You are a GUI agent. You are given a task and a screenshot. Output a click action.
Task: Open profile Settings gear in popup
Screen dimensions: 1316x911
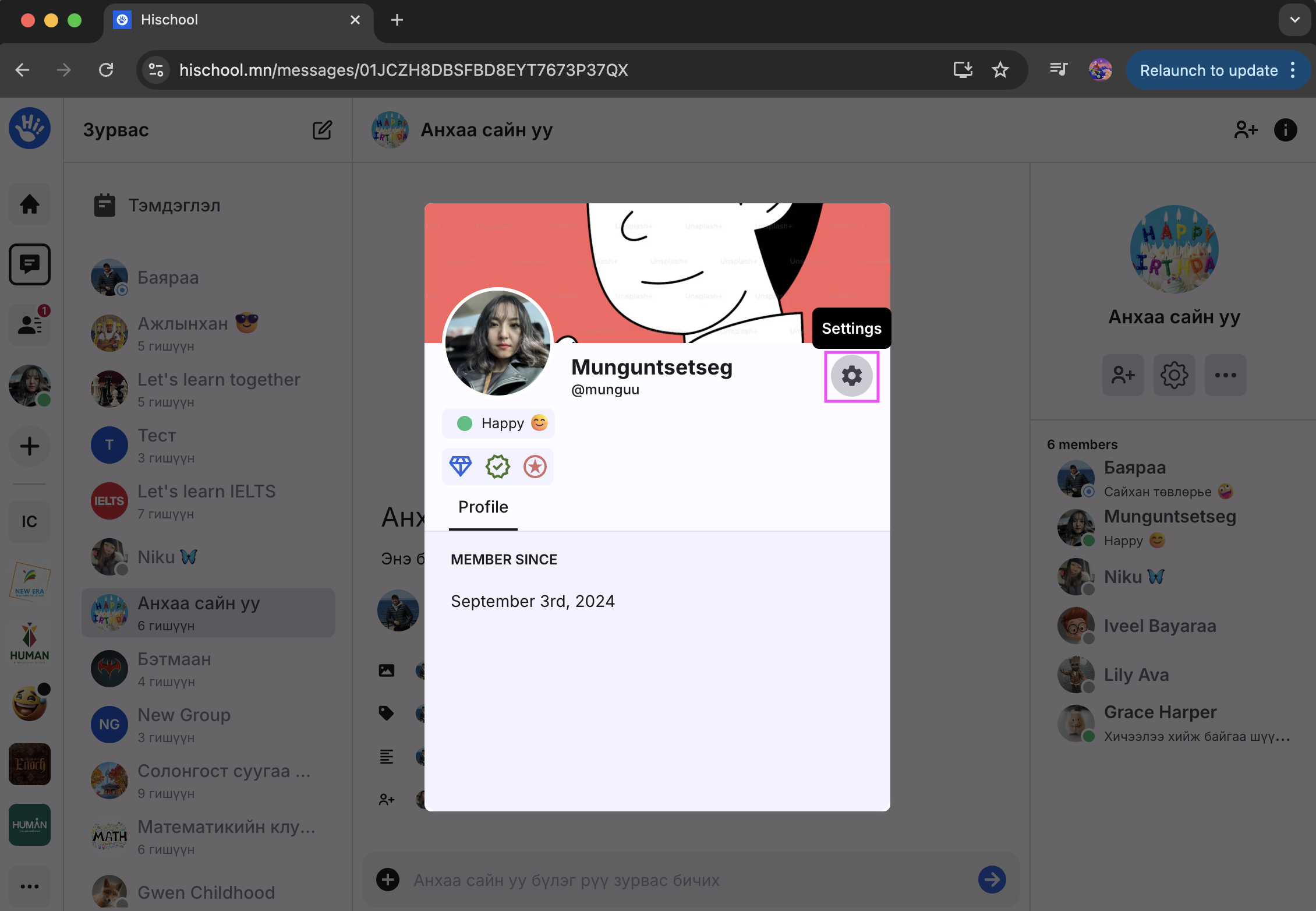(851, 376)
